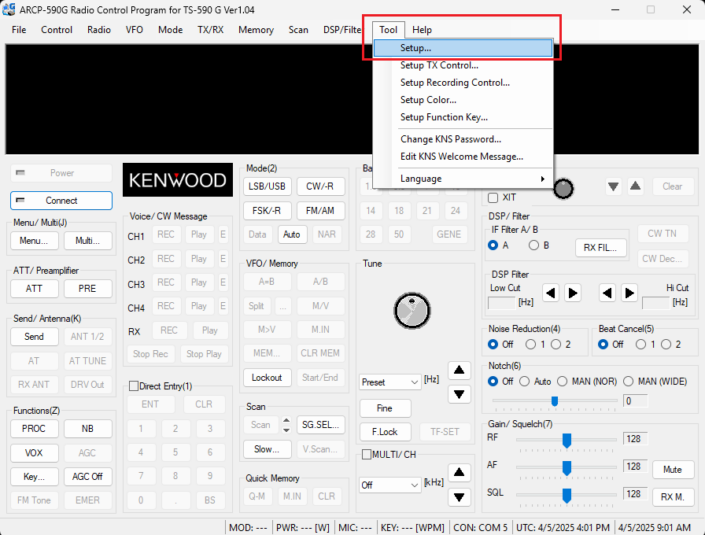This screenshot has width=705, height=535.
Task: Choose Setup TX Control... menu item
Action: tap(463, 65)
